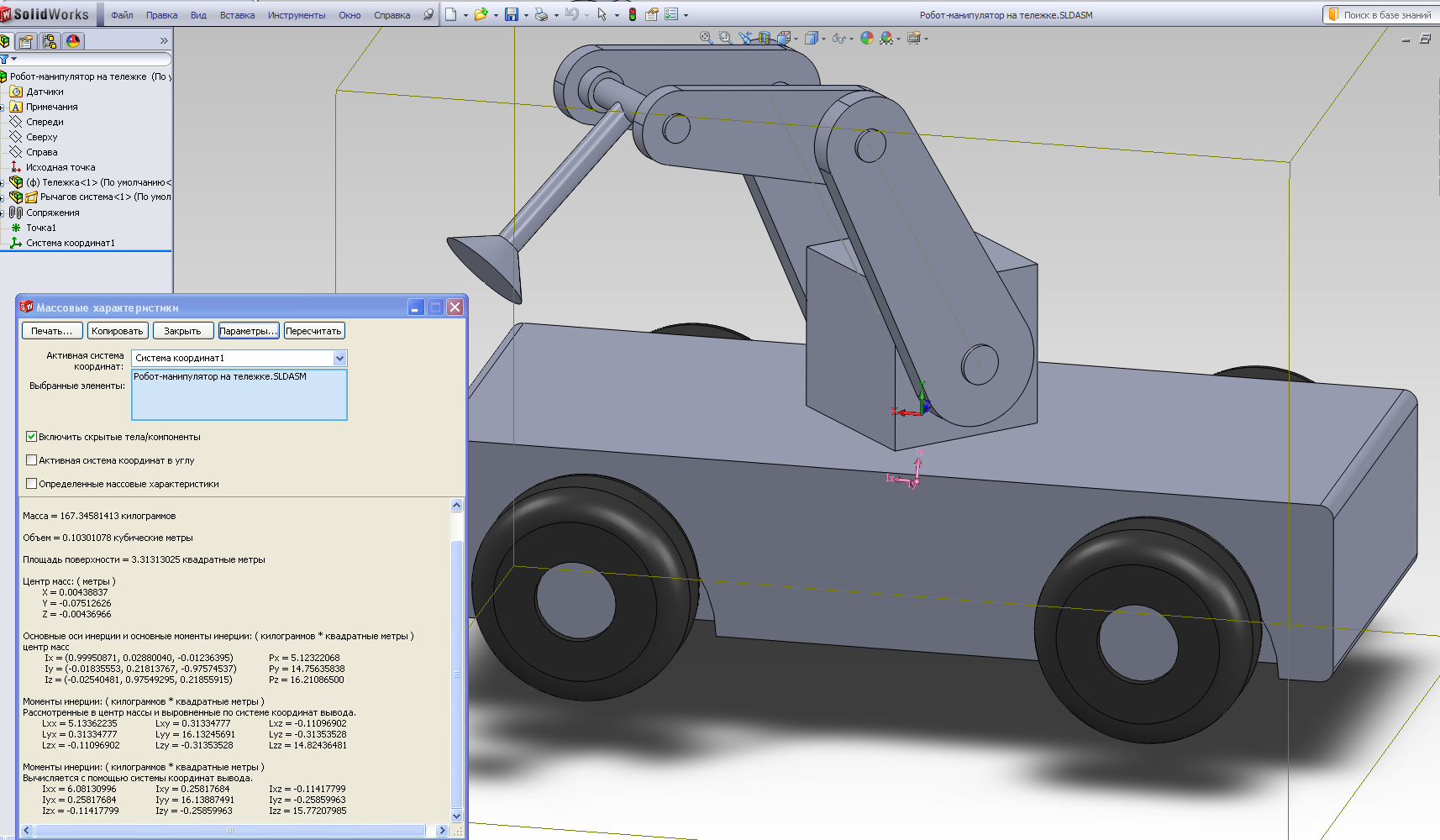Open the 'Вставка' menu
Image resolution: width=1440 pixels, height=840 pixels.
[x=237, y=15]
